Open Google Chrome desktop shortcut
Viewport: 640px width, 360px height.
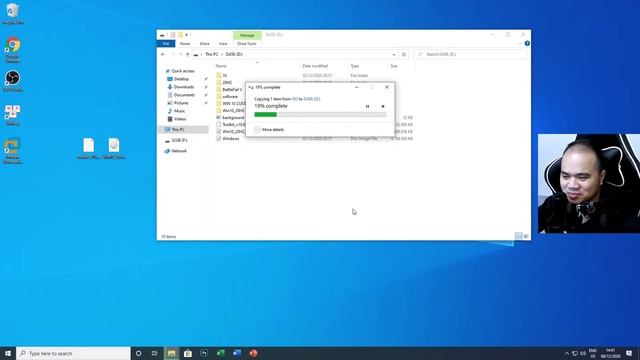(x=13, y=50)
